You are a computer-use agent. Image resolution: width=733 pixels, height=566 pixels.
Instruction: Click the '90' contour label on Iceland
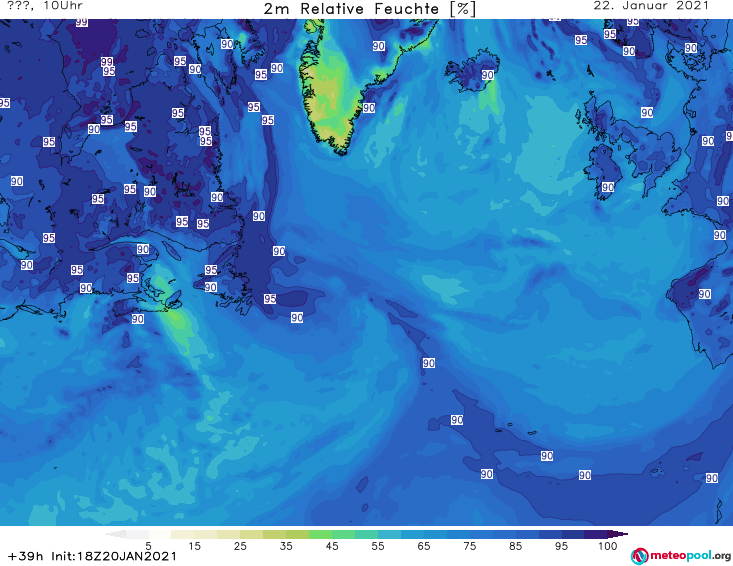point(488,75)
